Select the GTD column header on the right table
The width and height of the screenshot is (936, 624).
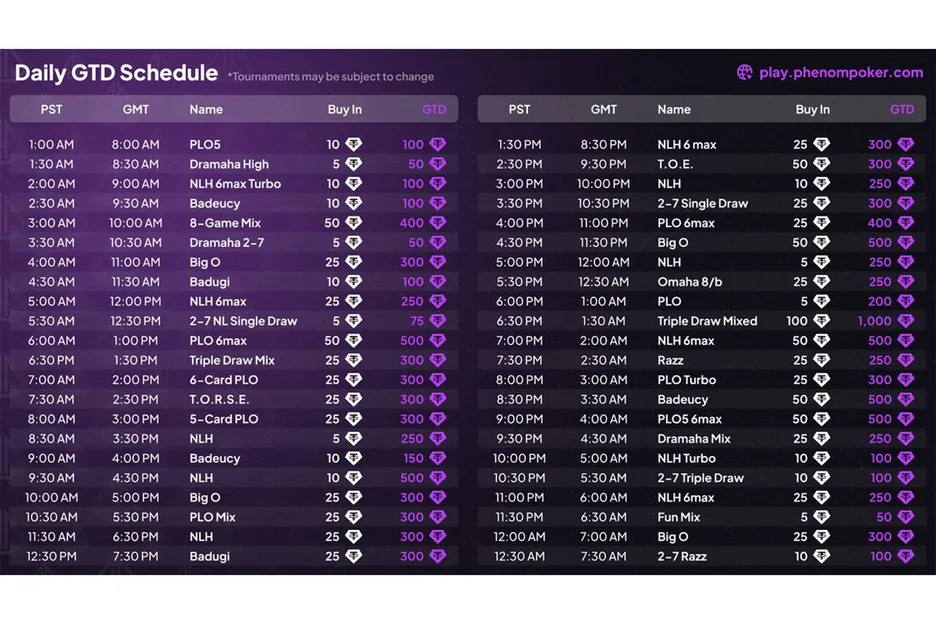[x=902, y=109]
